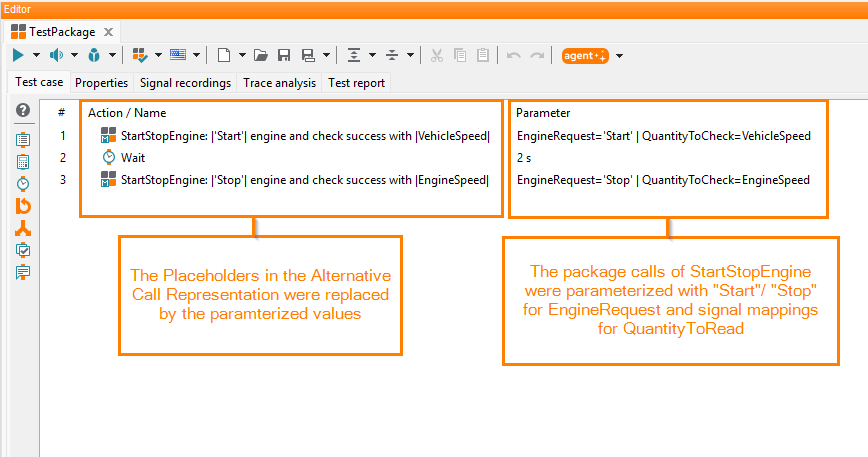
Task: Open a file via the folder icon
Action: (261, 55)
